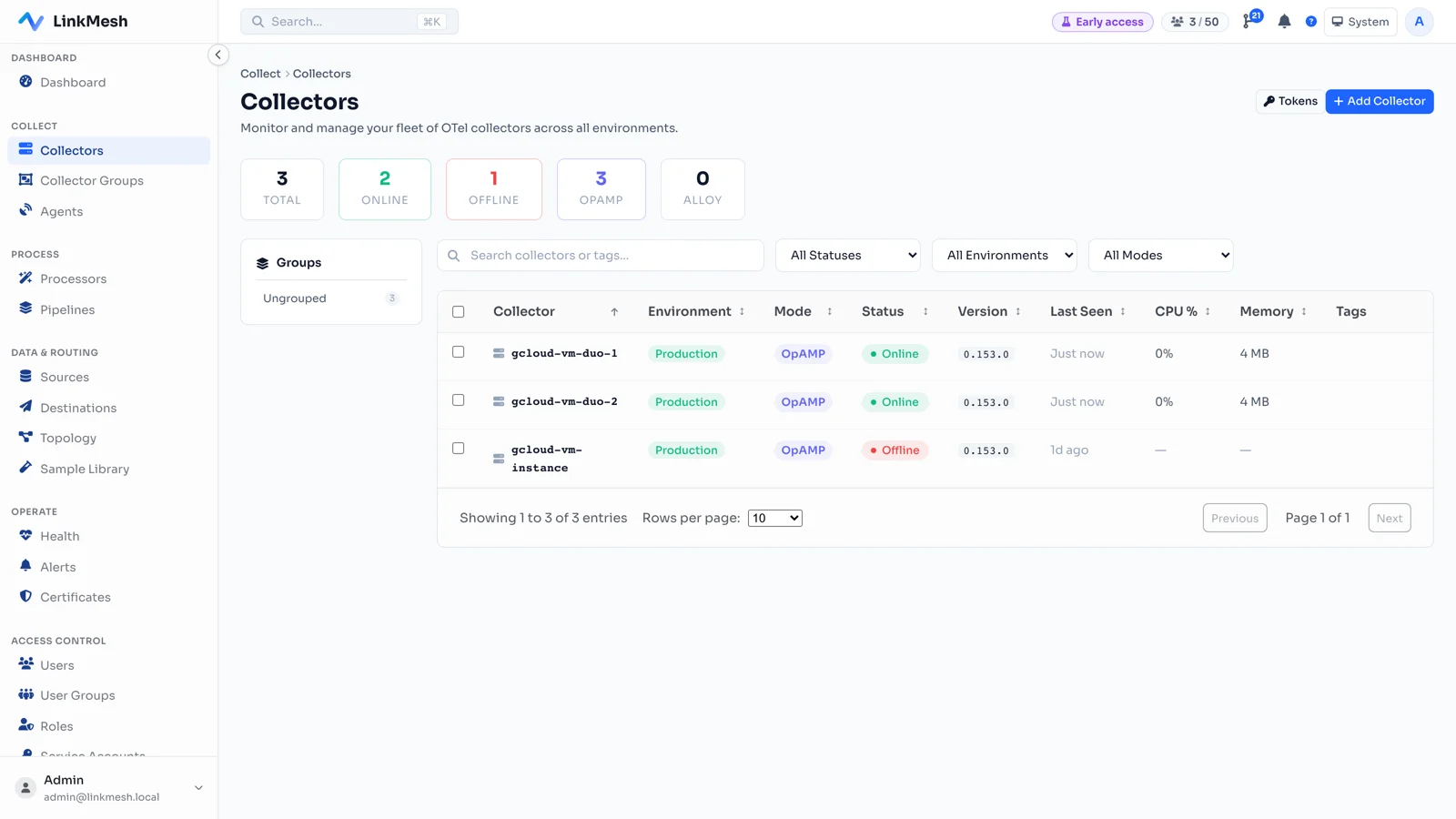Click the Tokens button
The height and width of the screenshot is (819, 1456).
coord(1290,101)
